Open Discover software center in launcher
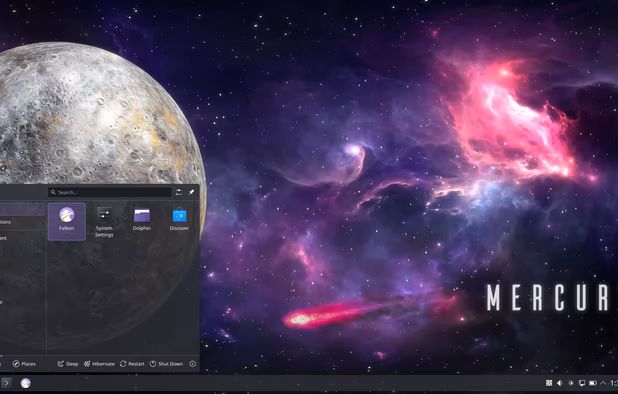This screenshot has height=394, width=618. (x=179, y=220)
